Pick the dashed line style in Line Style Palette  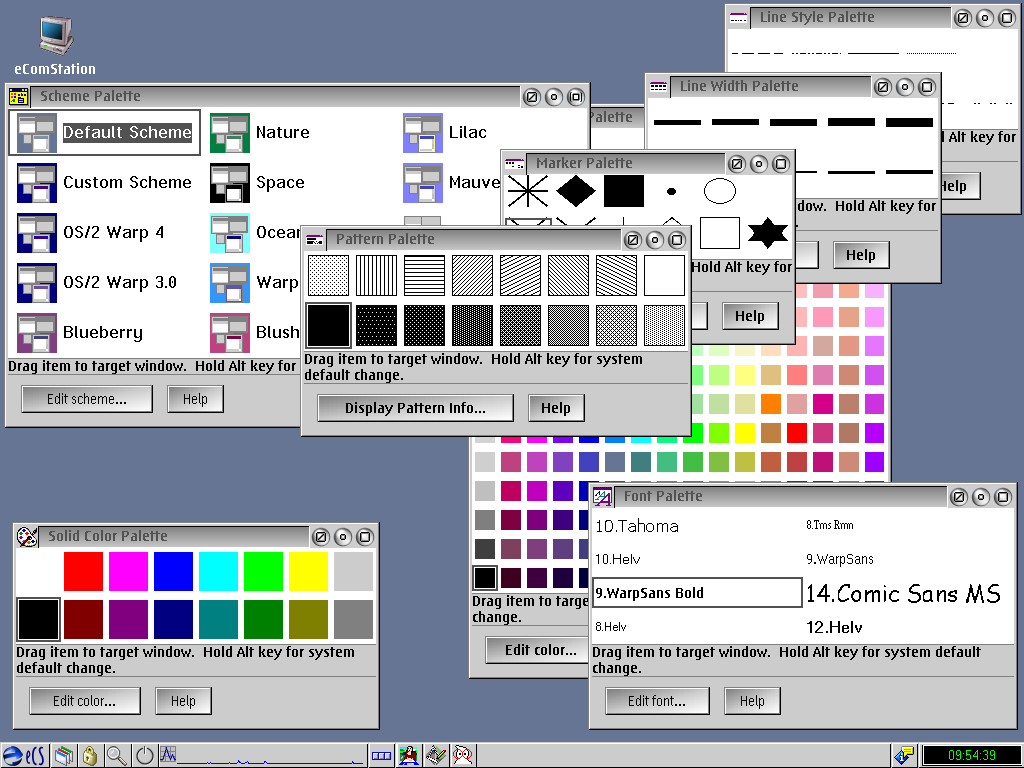click(x=757, y=53)
